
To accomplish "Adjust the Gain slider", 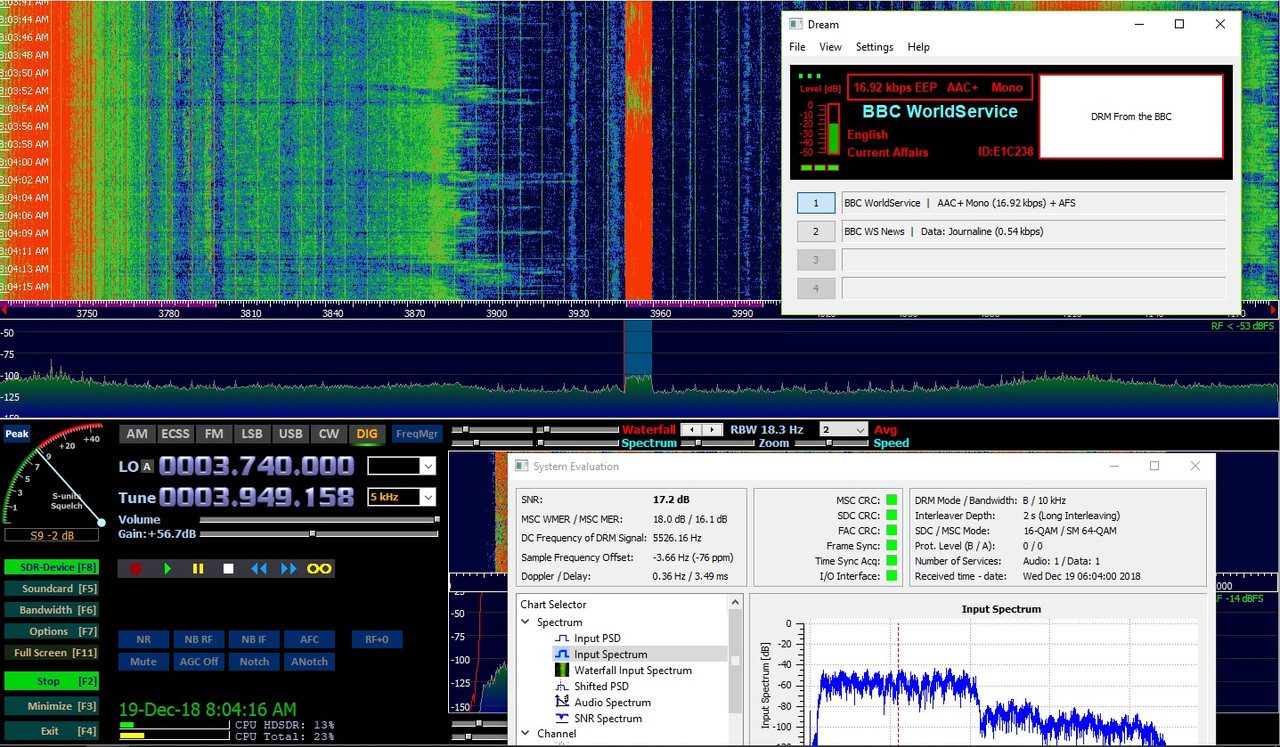I will point(319,534).
